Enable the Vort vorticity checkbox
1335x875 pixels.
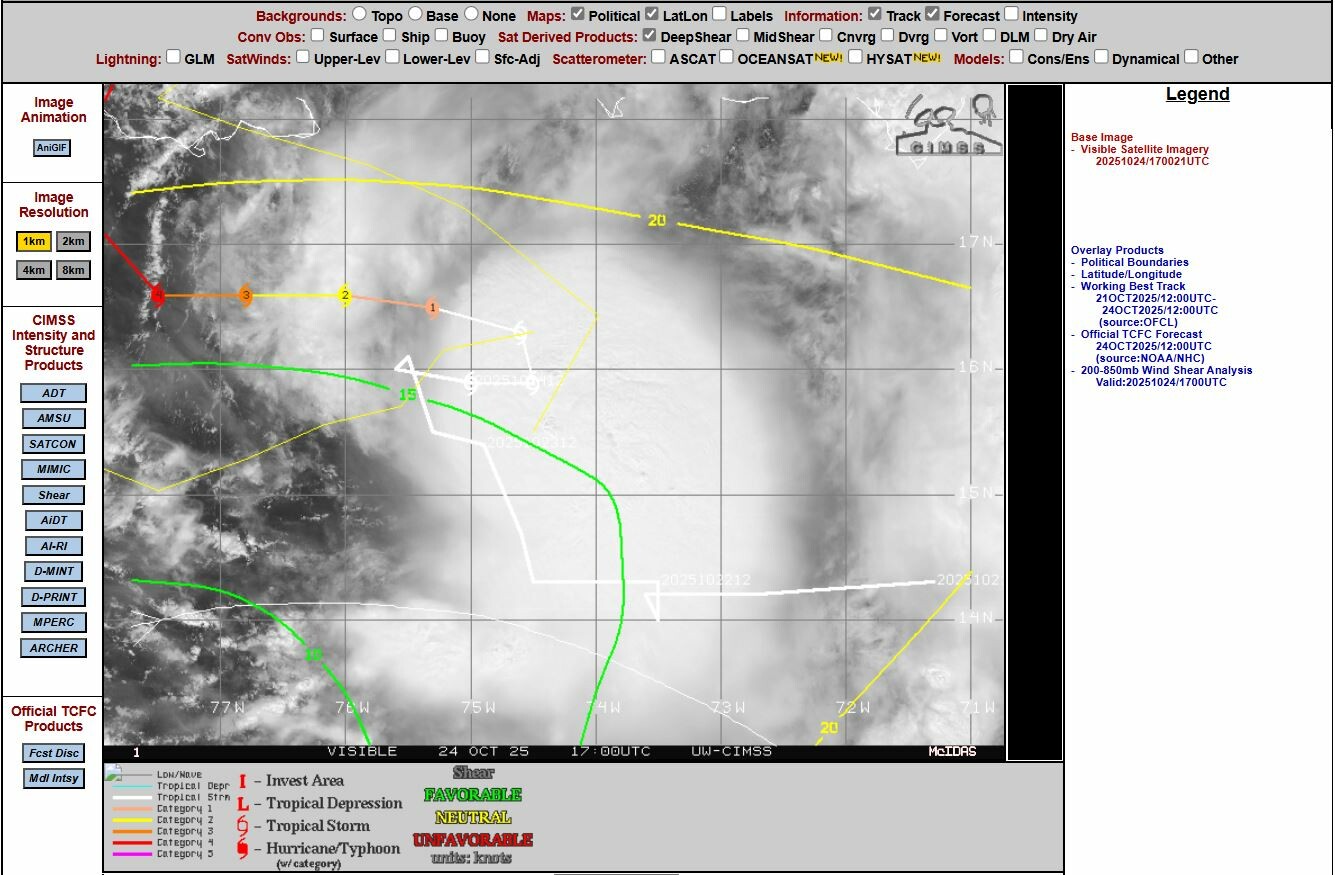tap(941, 36)
